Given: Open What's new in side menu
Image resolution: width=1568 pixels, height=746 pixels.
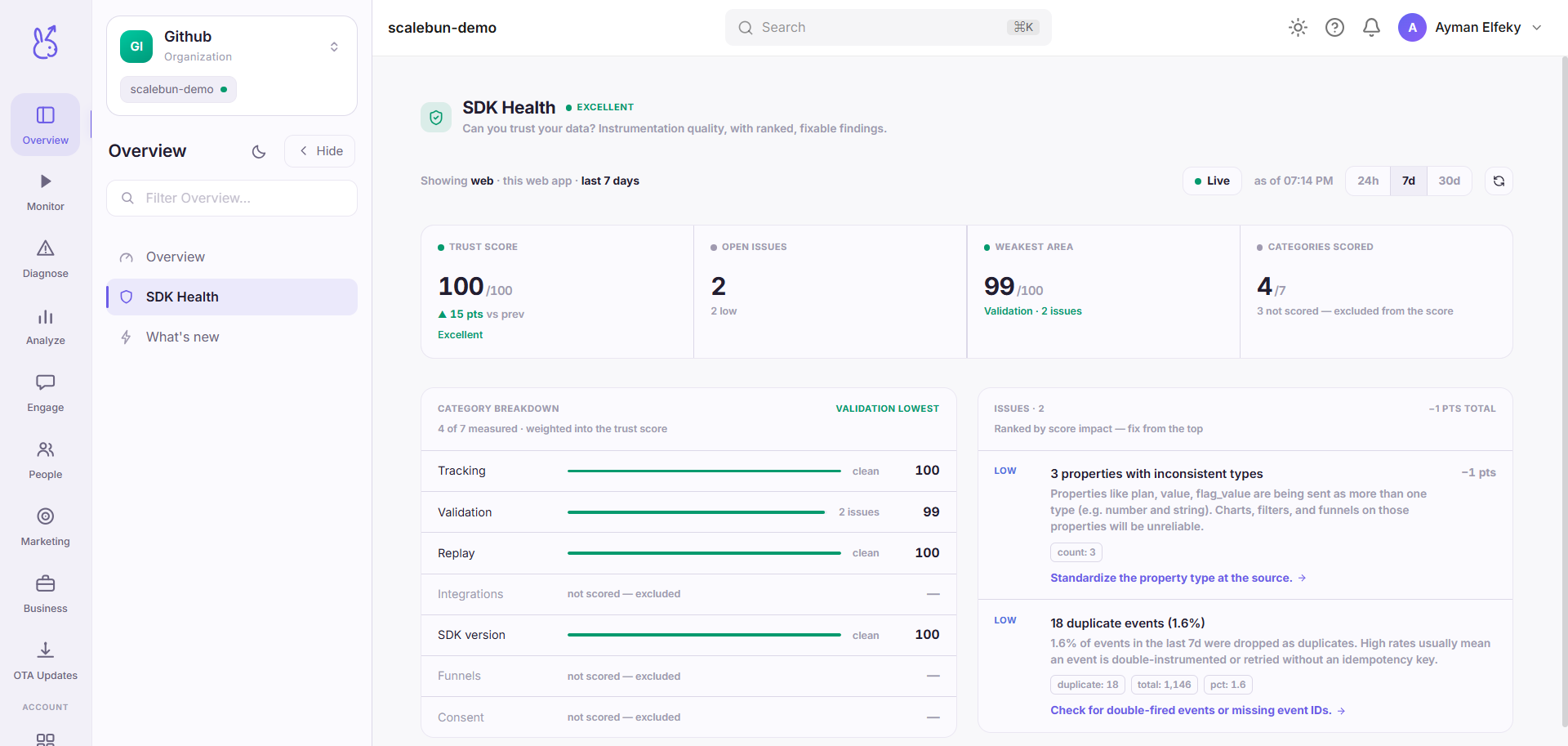Looking at the screenshot, I should [x=232, y=337].
